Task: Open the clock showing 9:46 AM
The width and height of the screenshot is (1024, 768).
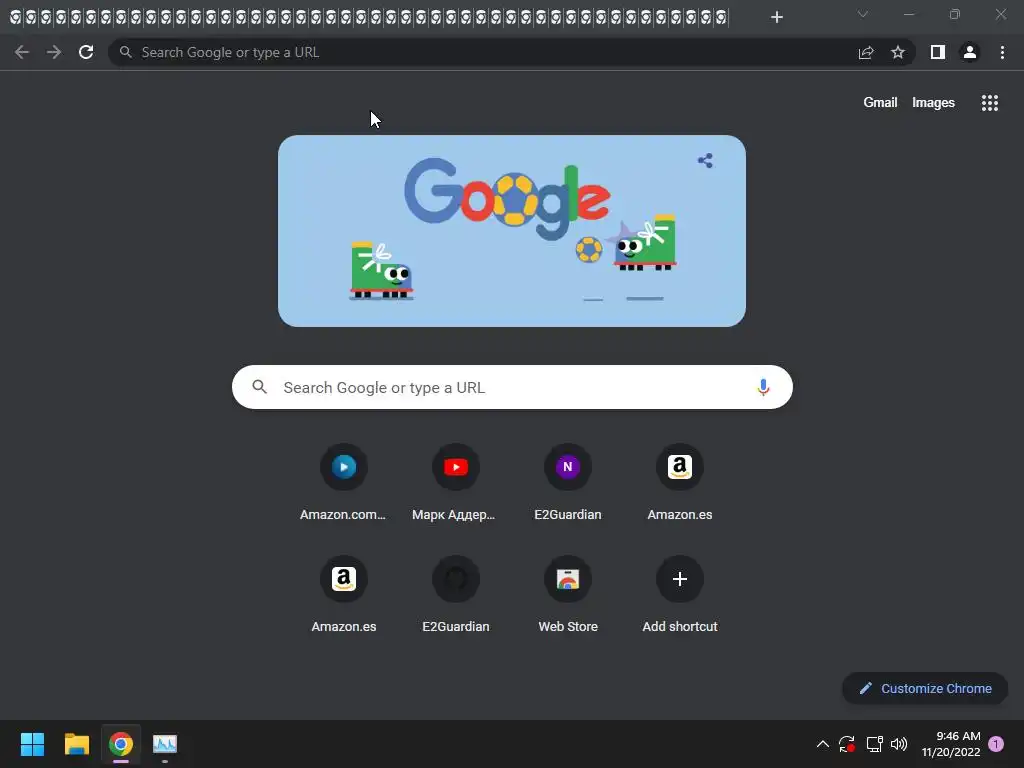Action: point(951,744)
